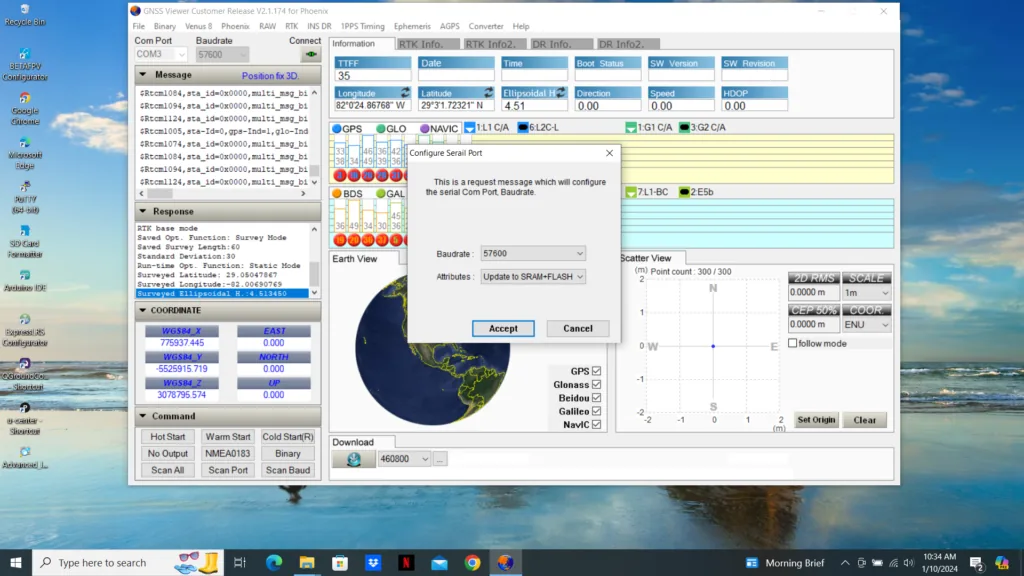Open SD Card Formatter desktop shortcut

coord(25,242)
